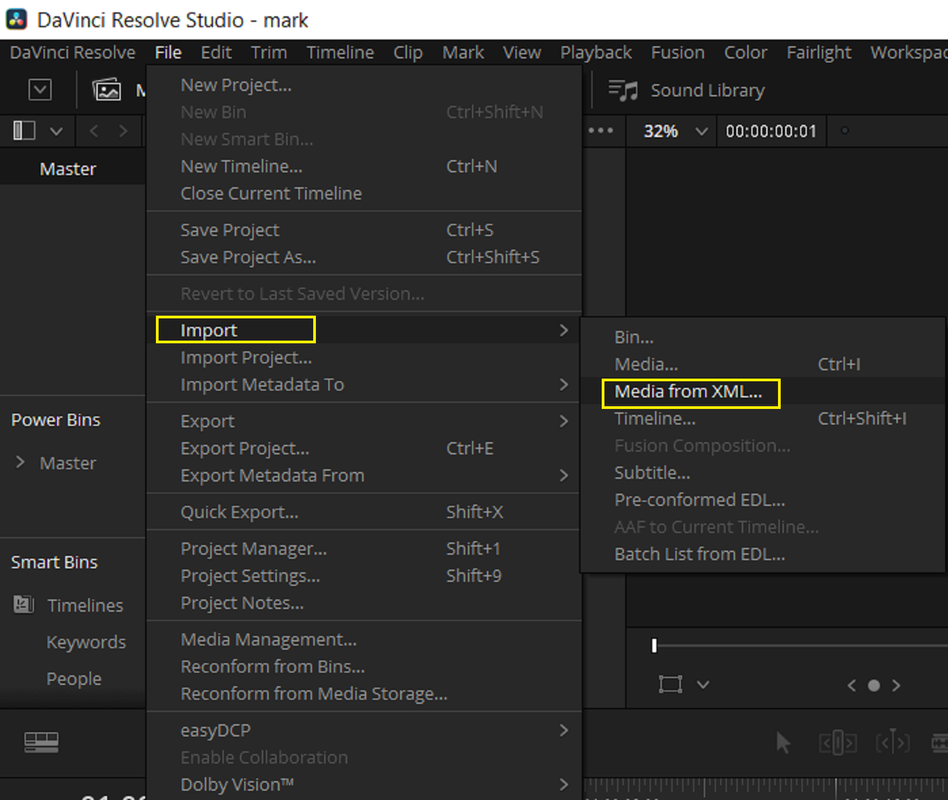Open the Playback menu
This screenshot has width=948, height=800.
pos(596,53)
